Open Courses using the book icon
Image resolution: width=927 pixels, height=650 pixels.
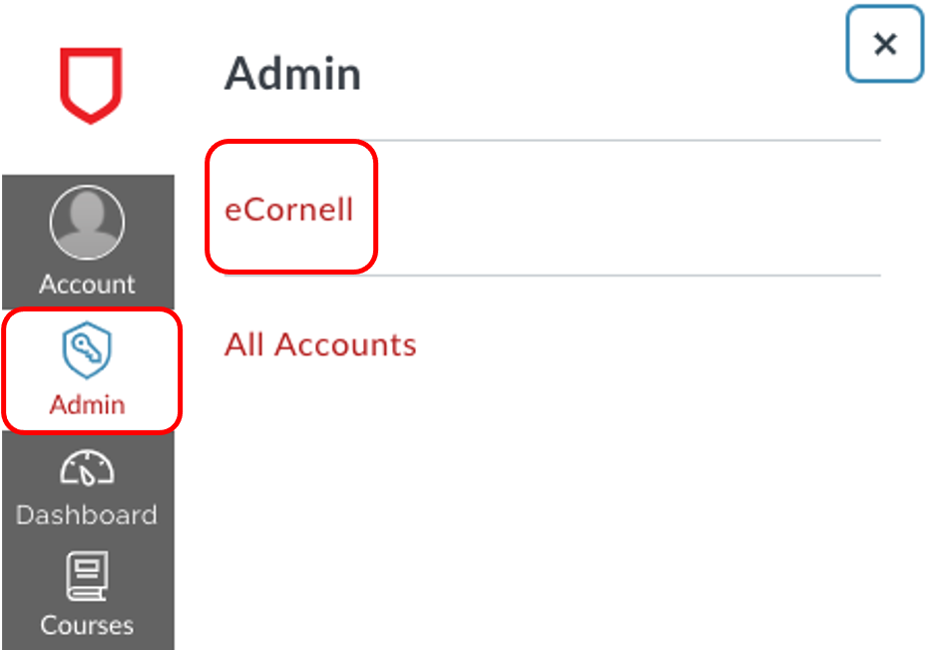click(87, 579)
